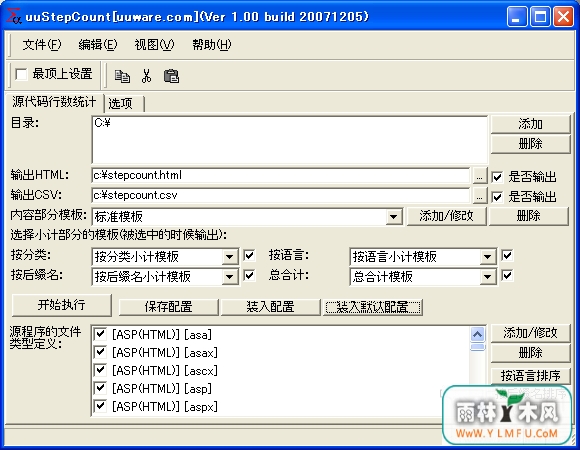580x450 pixels.
Task: Switch to the 源代码行数统计 tab
Action: pos(54,102)
